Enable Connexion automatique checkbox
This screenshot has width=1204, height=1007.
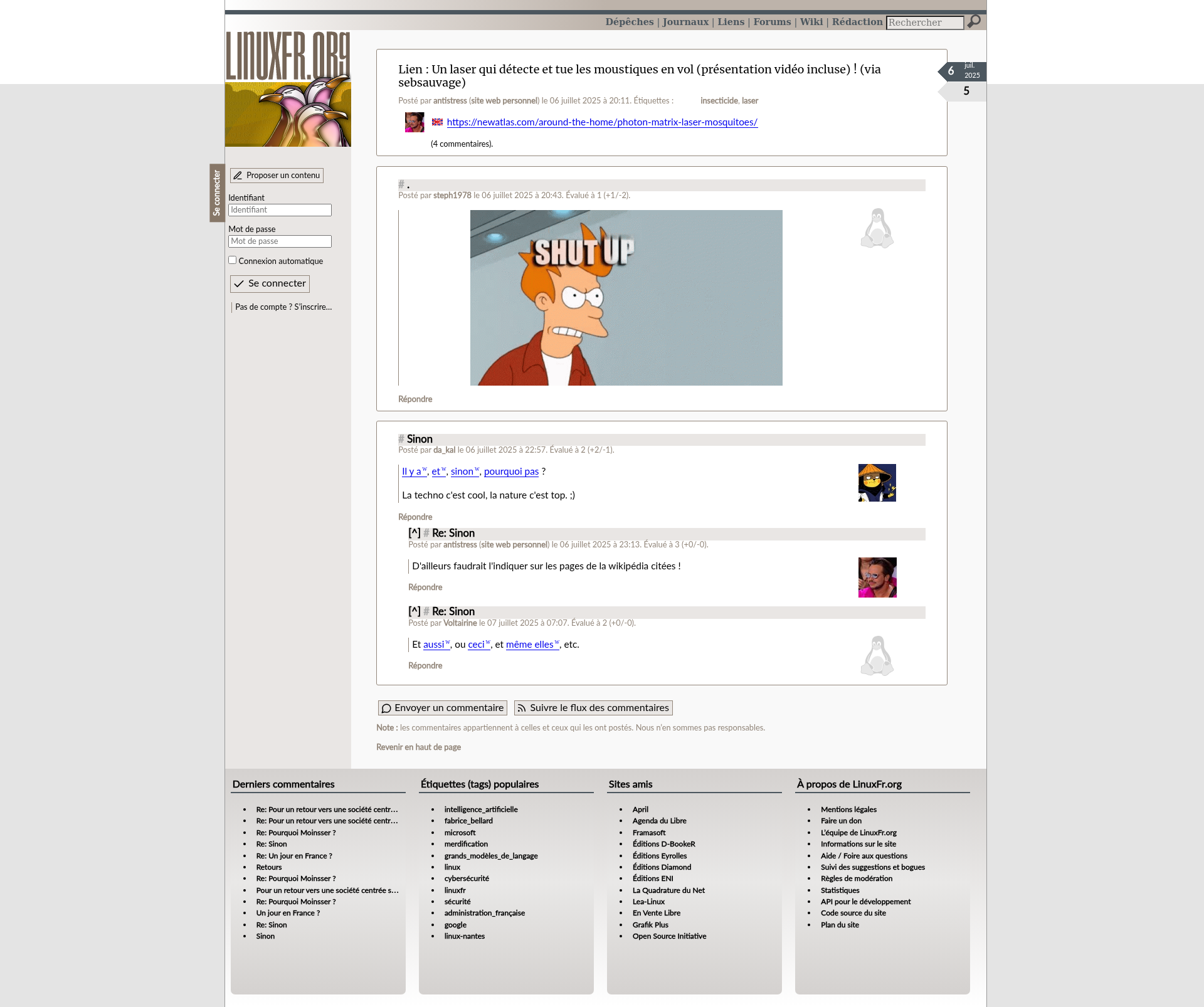233,260
